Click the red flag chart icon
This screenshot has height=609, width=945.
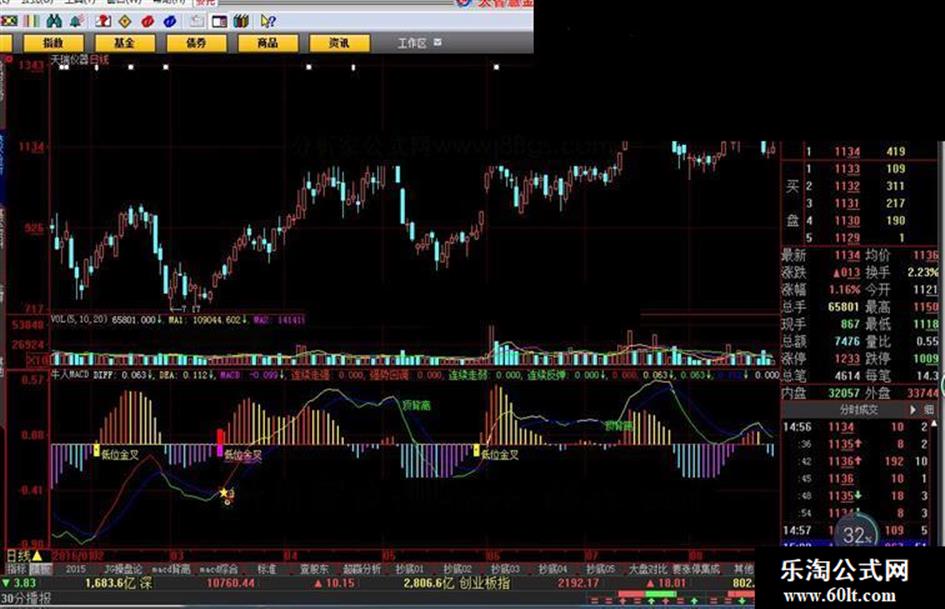(x=103, y=21)
